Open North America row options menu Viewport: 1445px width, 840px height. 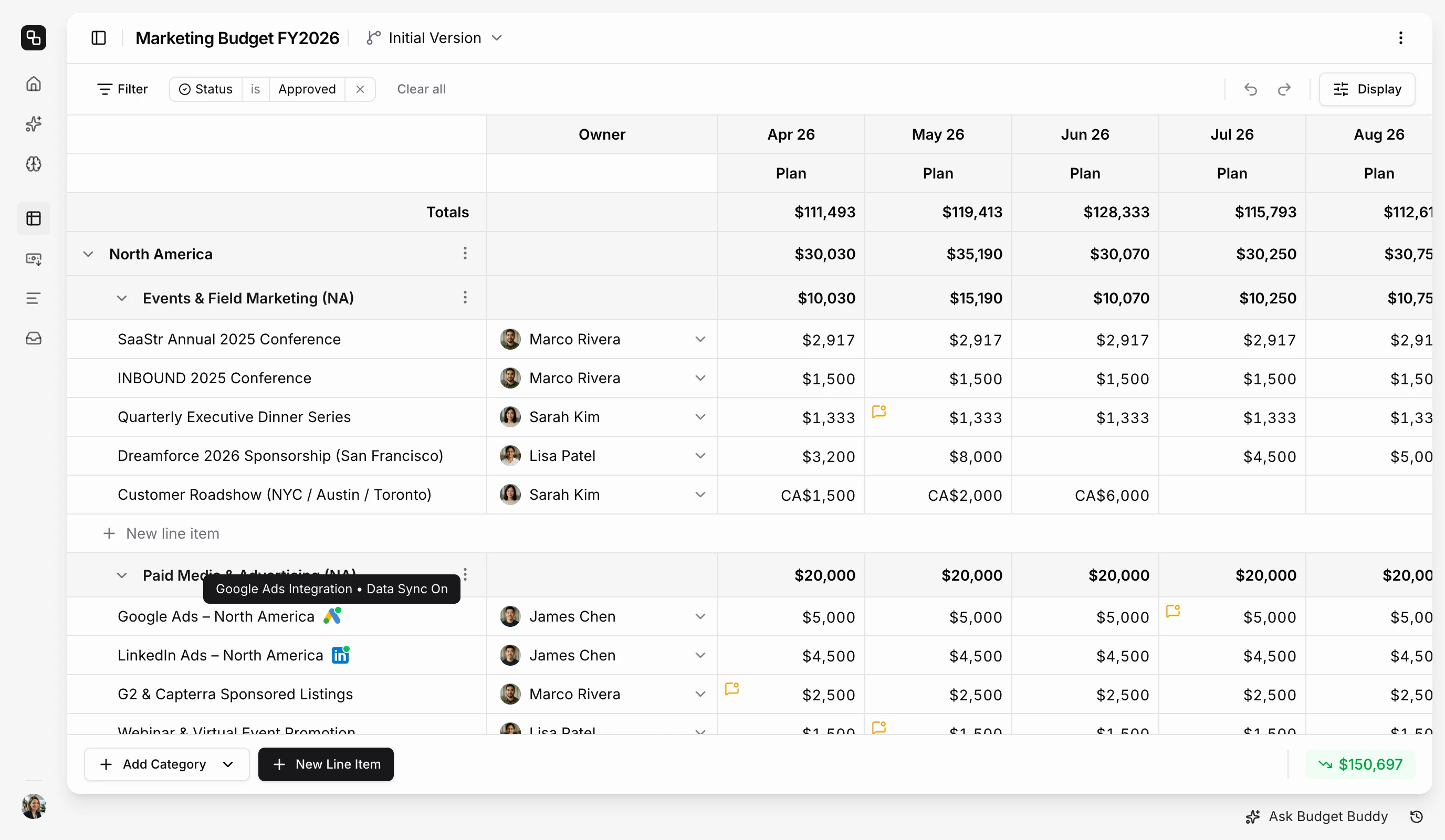pos(465,254)
